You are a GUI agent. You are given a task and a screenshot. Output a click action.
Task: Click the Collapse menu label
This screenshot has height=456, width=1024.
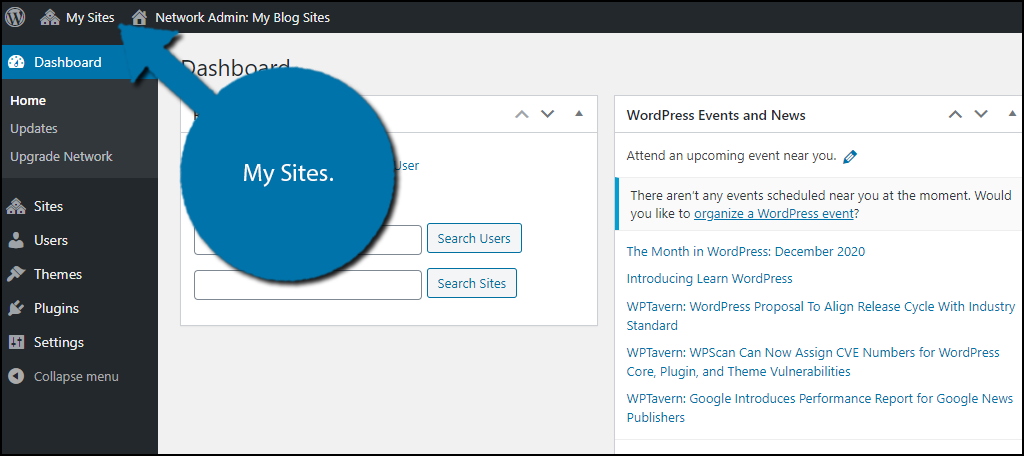pos(76,376)
